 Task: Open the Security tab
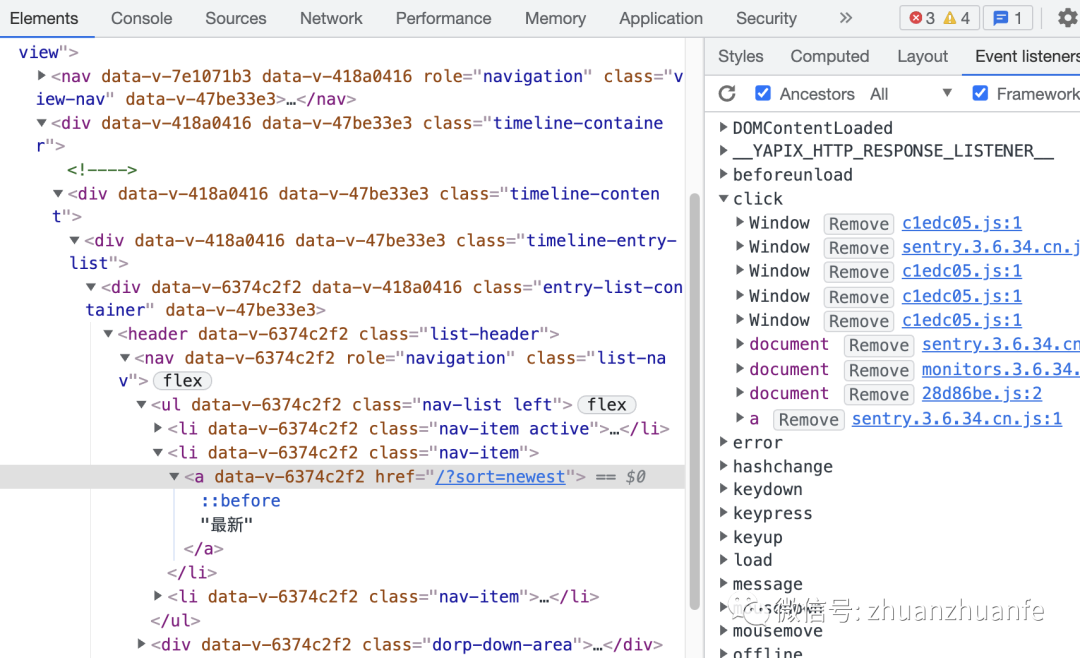click(x=766, y=19)
